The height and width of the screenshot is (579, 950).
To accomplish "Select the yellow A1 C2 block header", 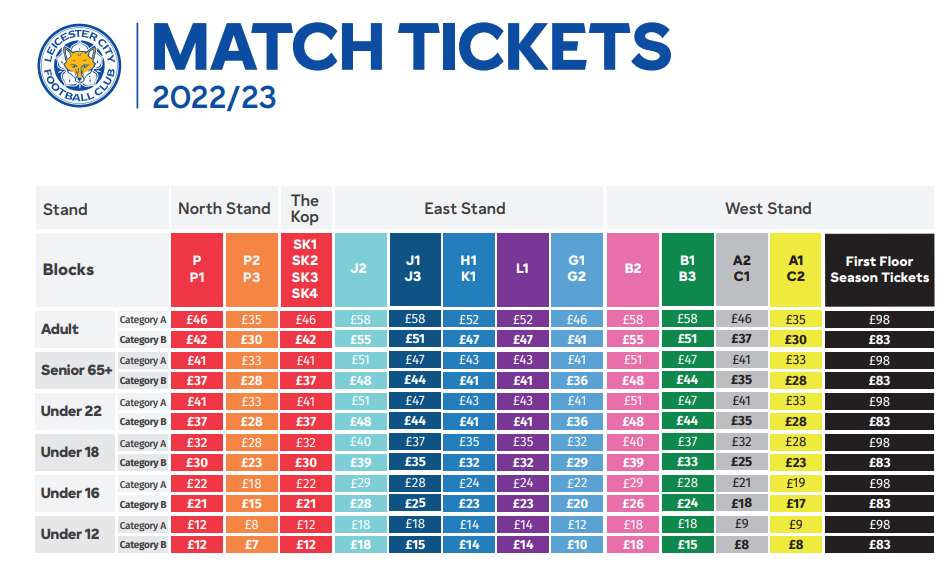I will [796, 270].
